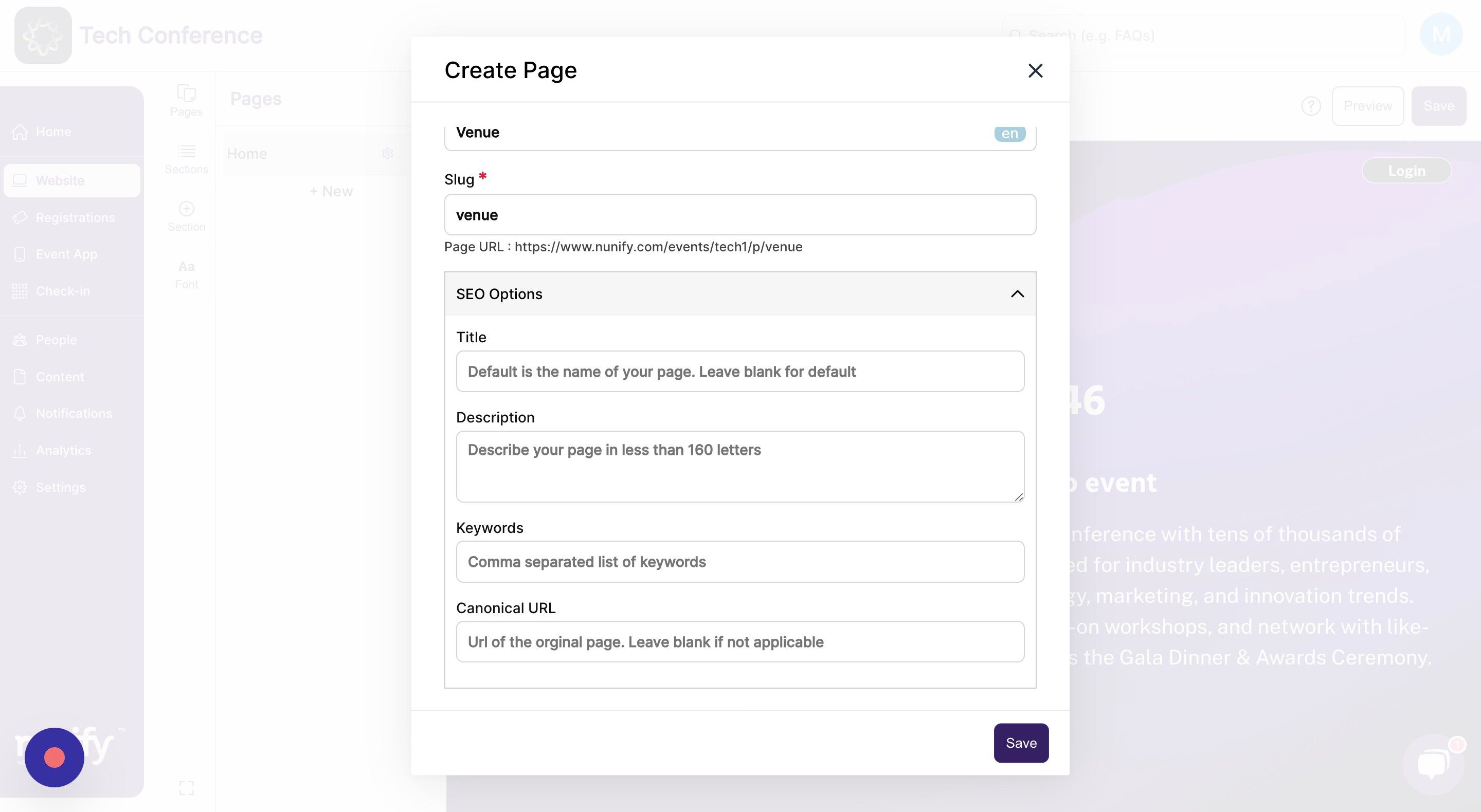Click the fullscreen expand icon
The width and height of the screenshot is (1481, 812).
pyautogui.click(x=186, y=787)
